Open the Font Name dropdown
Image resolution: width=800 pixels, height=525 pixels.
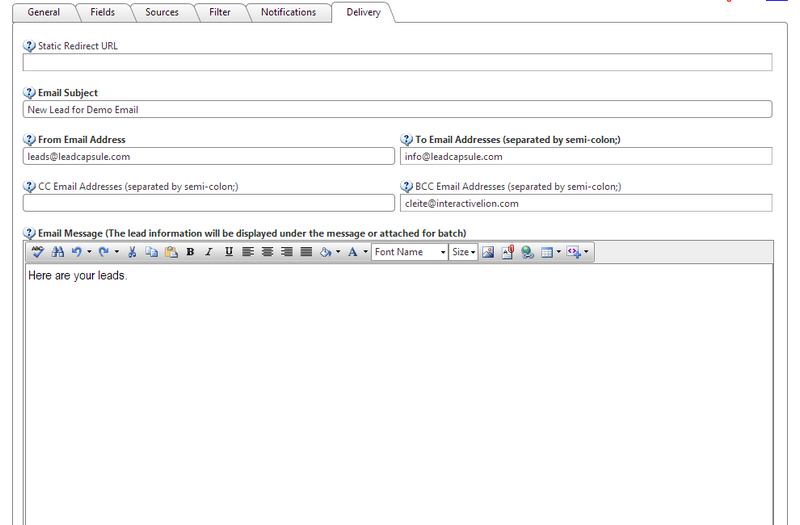(409, 252)
